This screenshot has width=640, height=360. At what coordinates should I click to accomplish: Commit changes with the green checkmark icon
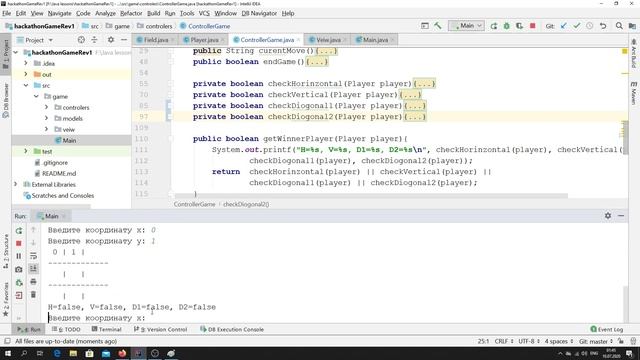coord(577,26)
